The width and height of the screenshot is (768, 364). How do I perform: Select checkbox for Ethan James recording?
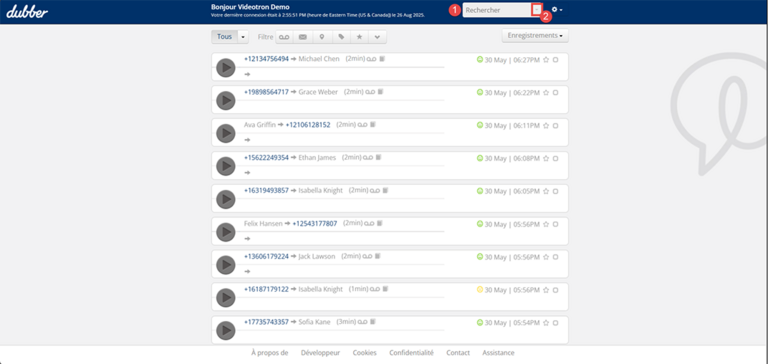tap(555, 158)
